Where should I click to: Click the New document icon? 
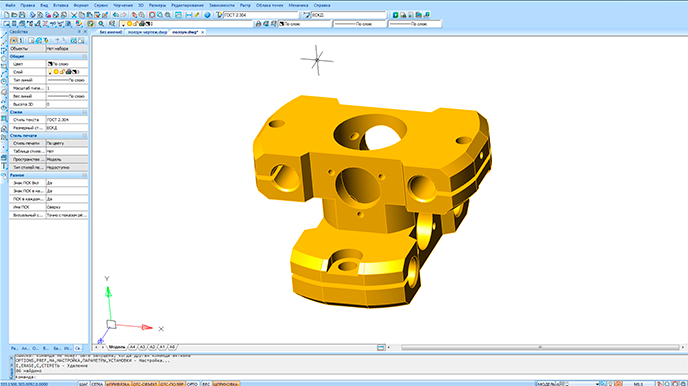point(6,15)
